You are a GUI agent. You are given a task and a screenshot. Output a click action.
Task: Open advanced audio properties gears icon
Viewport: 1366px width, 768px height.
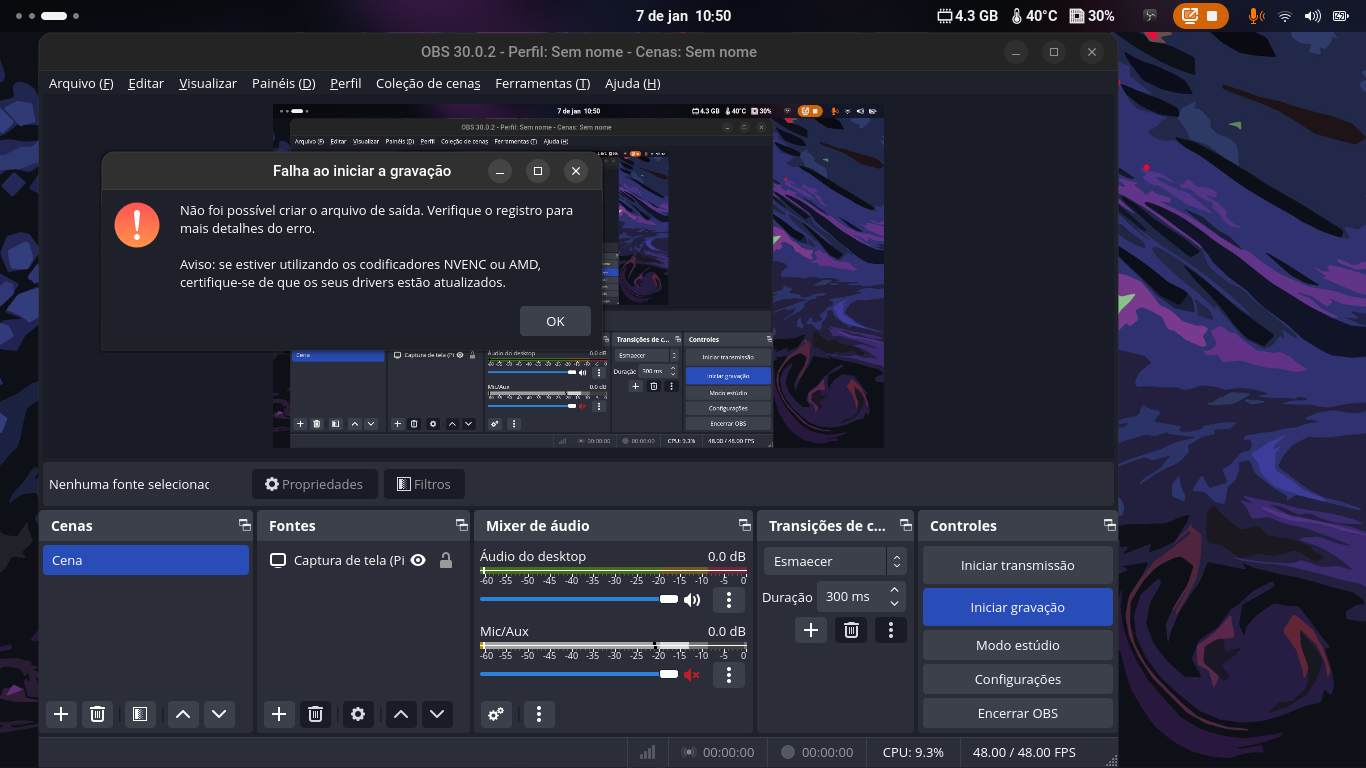497,714
